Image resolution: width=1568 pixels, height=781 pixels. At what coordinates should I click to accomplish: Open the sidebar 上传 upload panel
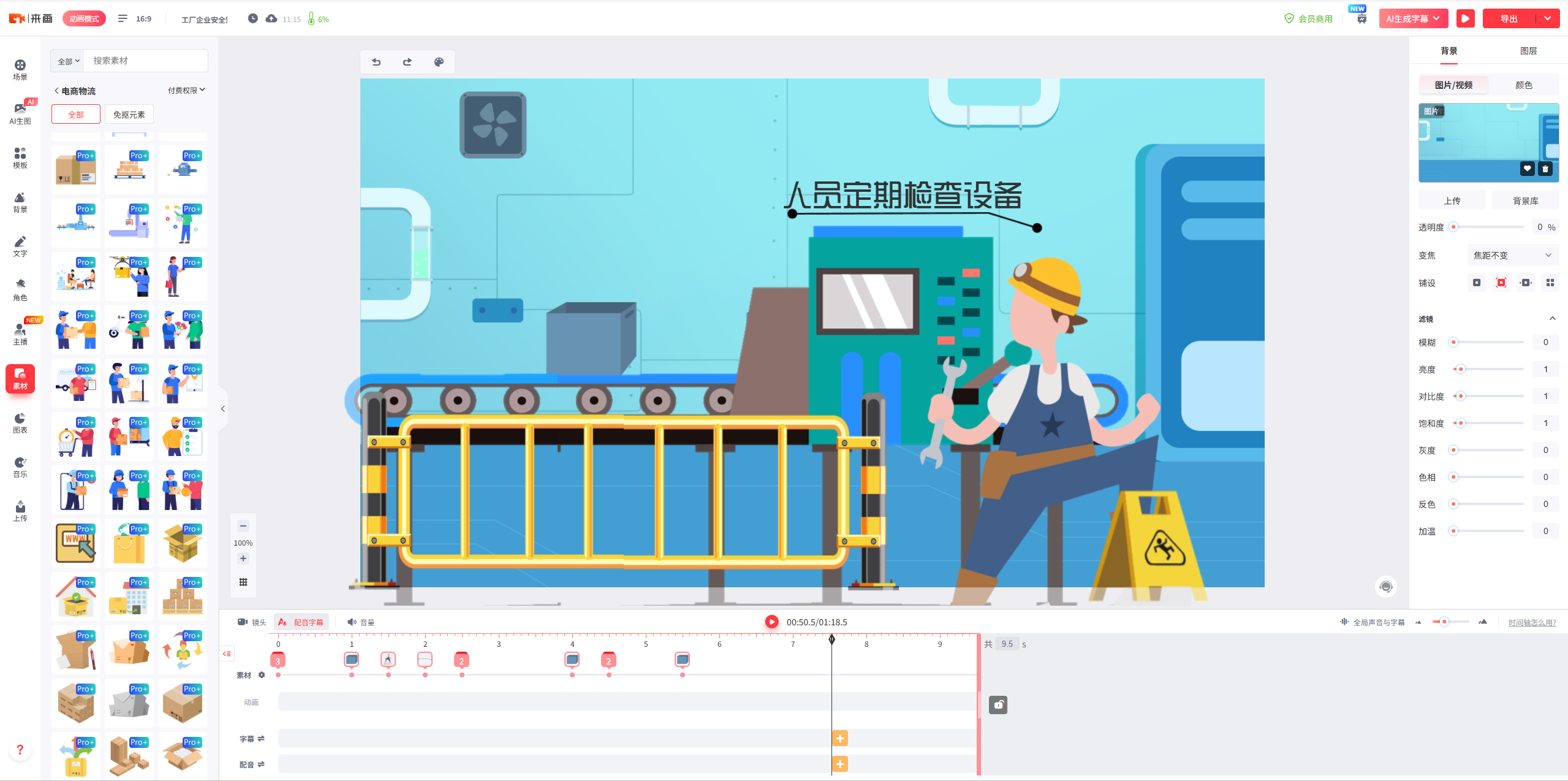pos(20,511)
